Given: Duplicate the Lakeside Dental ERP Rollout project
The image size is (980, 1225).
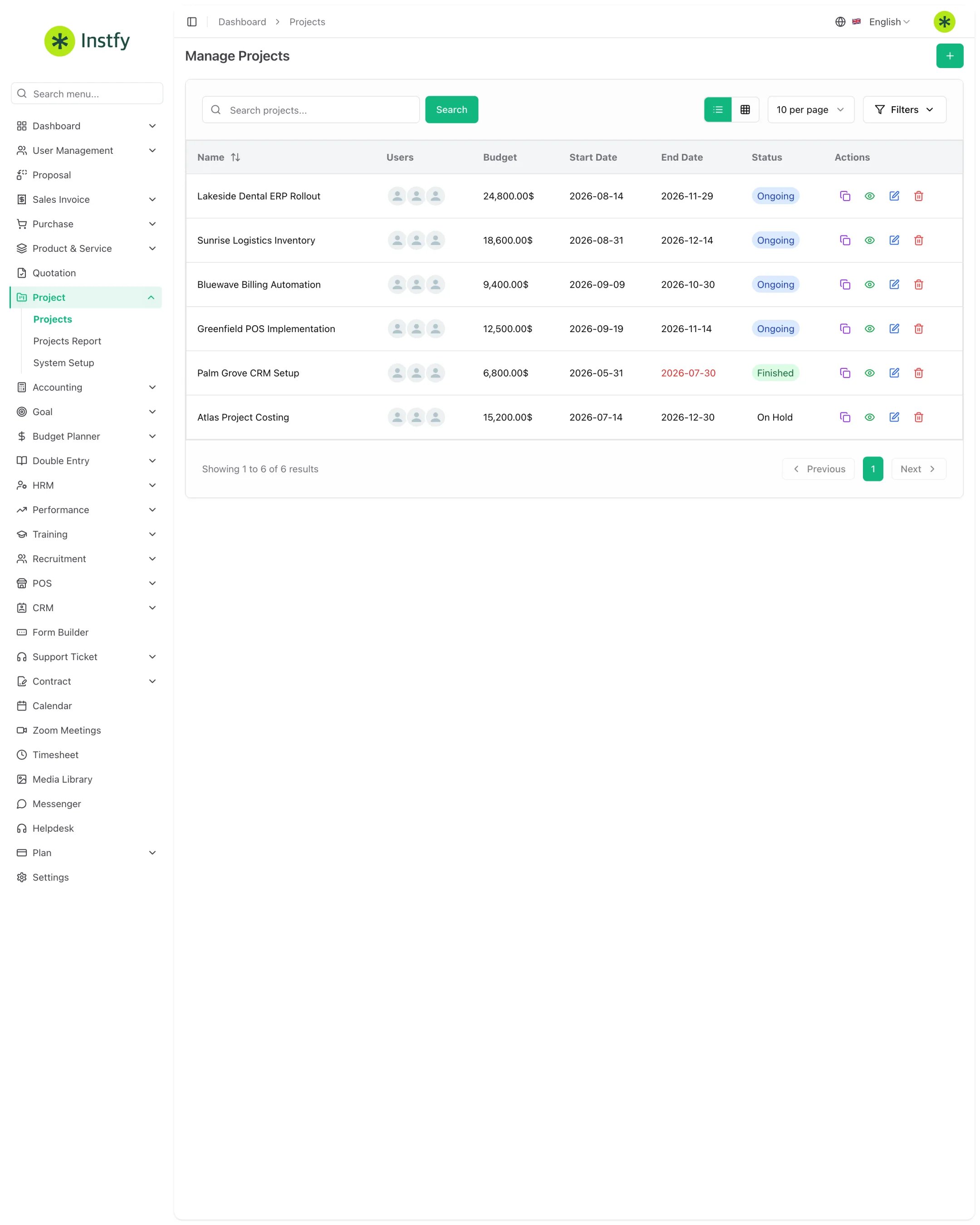Looking at the screenshot, I should (x=845, y=196).
